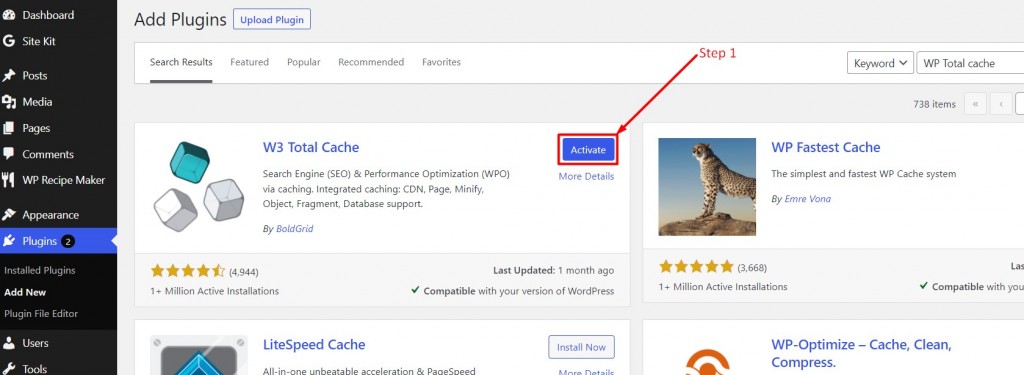This screenshot has width=1024, height=375.
Task: Open Installed Plugins submenu item
Action: click(40, 270)
